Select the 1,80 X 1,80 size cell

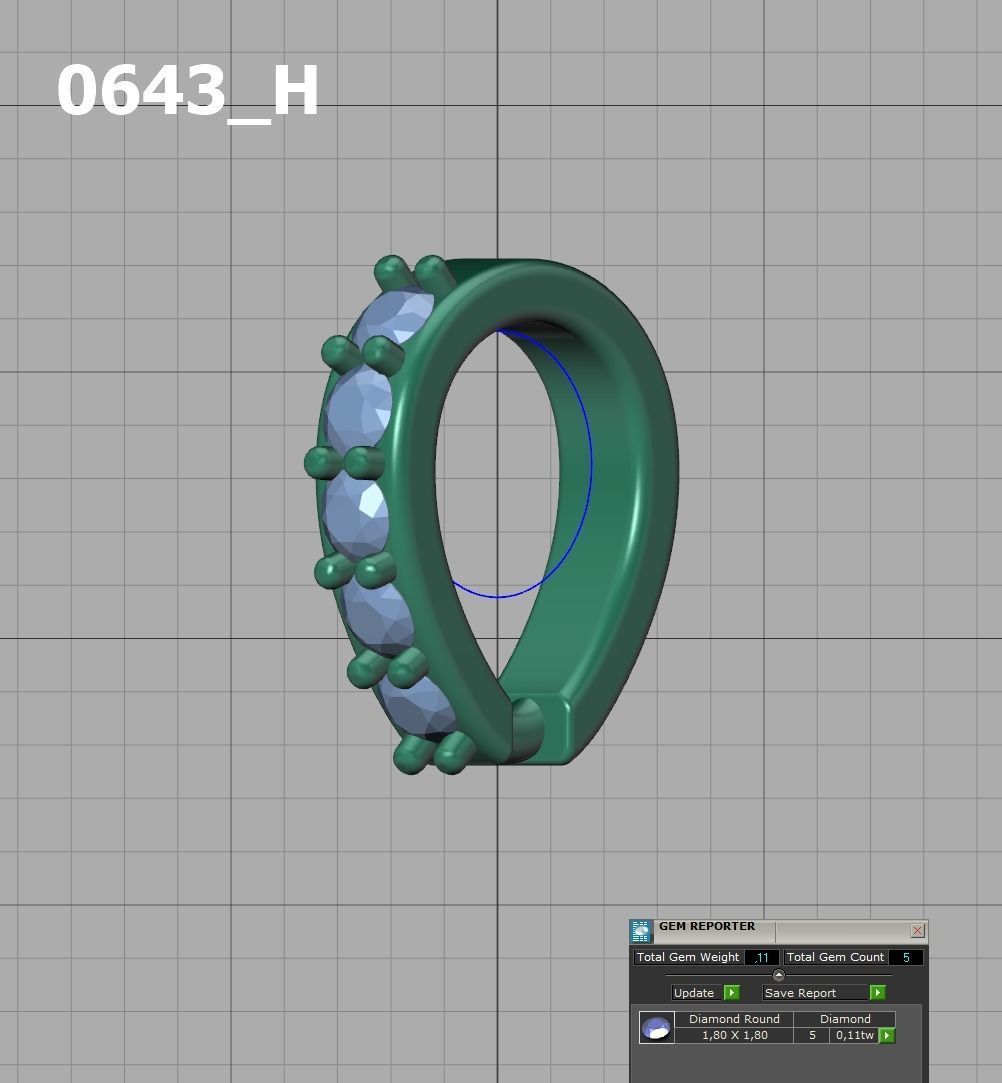(x=734, y=1035)
